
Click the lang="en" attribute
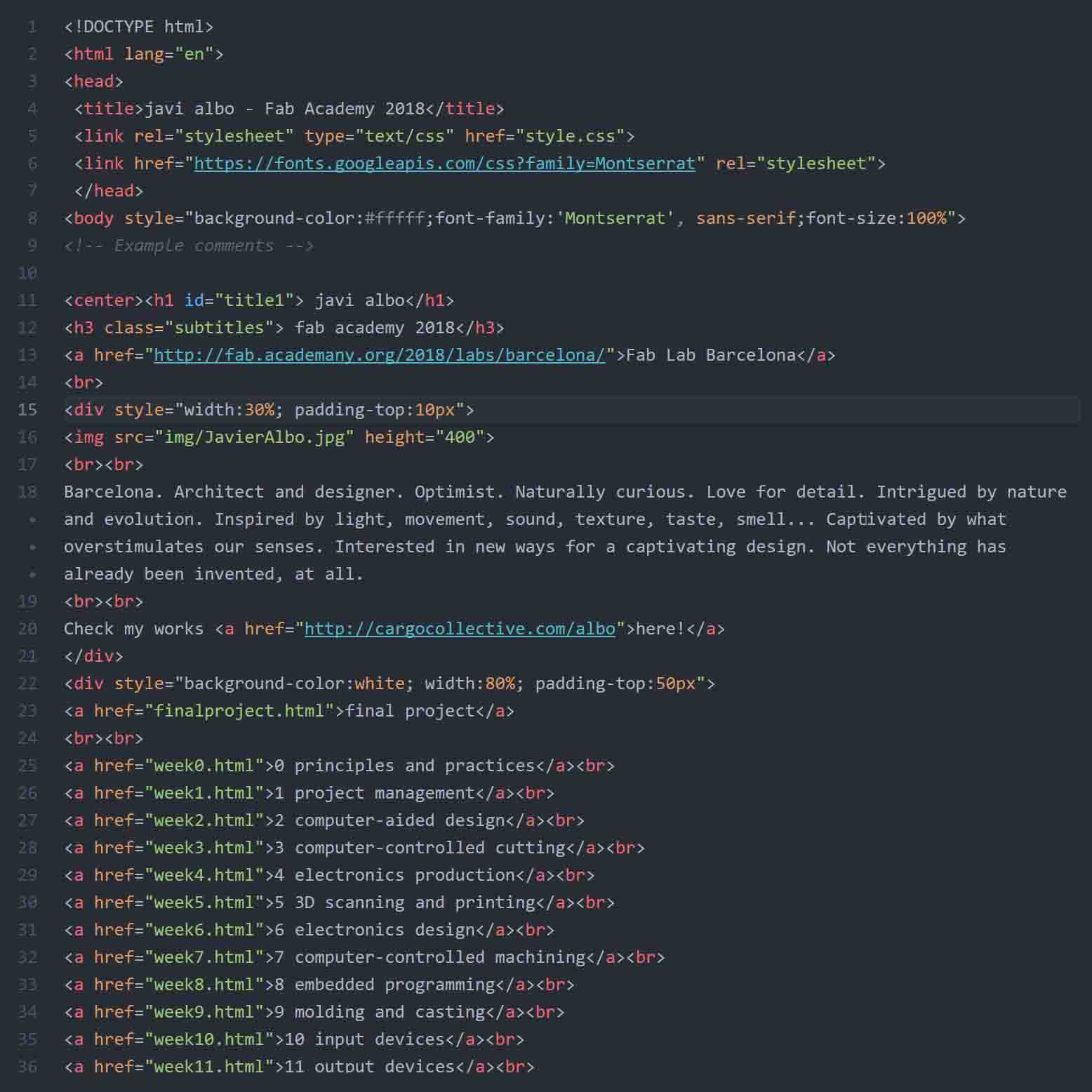pos(169,54)
